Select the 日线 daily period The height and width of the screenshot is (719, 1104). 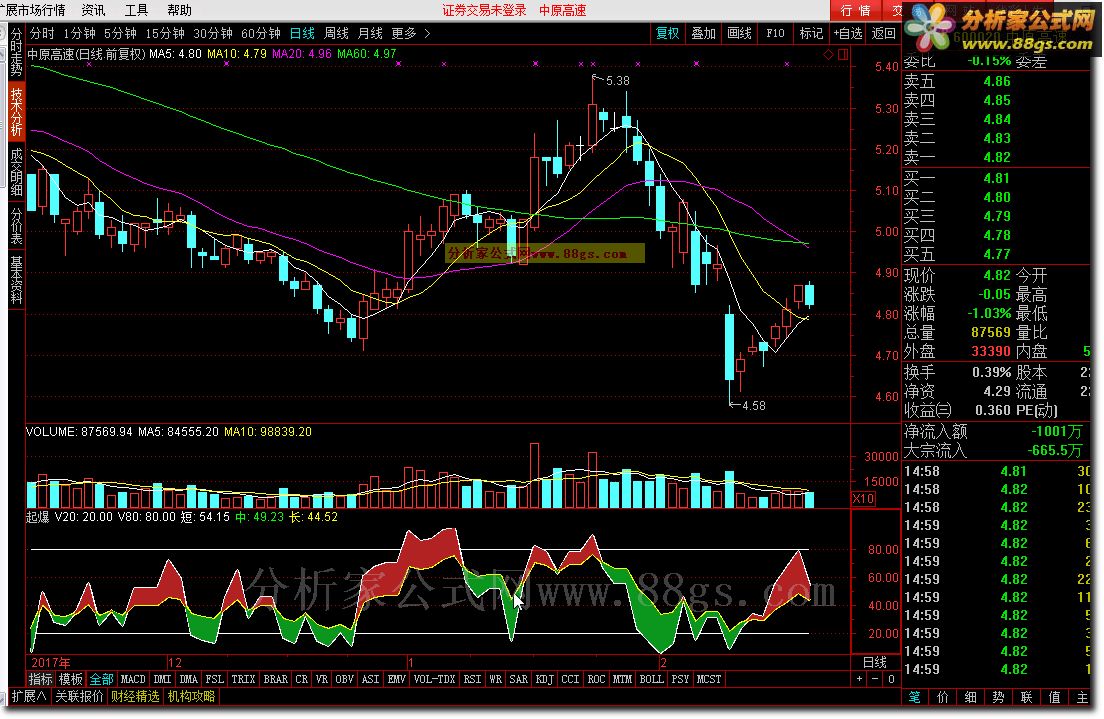click(302, 34)
